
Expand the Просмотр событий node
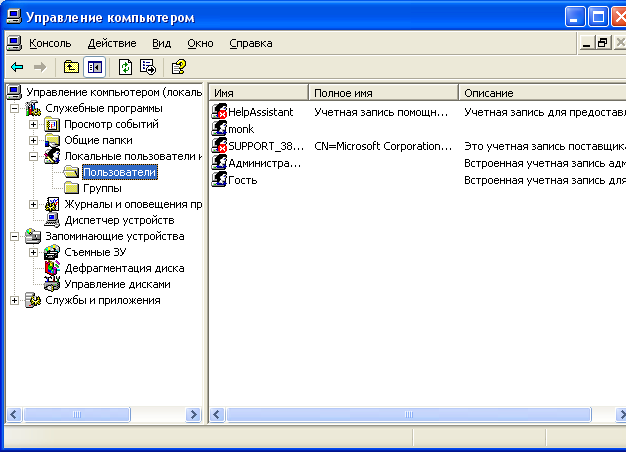[34, 124]
